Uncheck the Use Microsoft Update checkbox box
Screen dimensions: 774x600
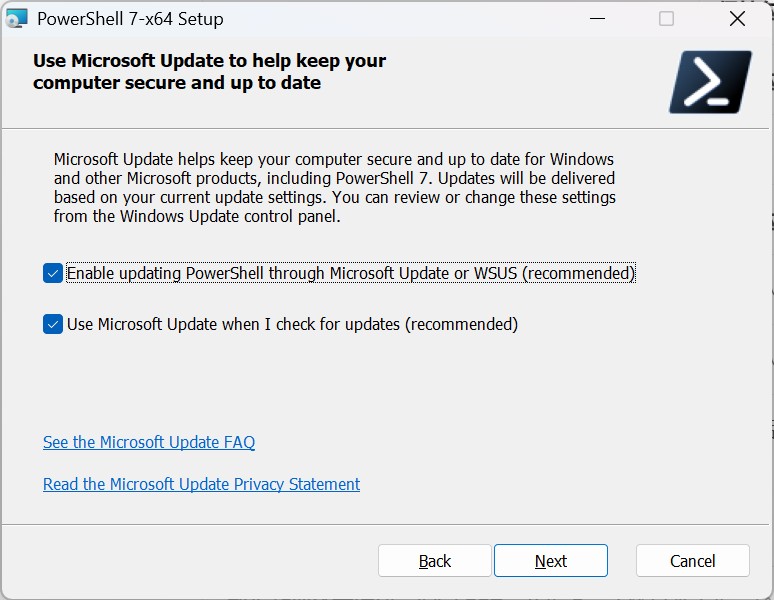(53, 324)
